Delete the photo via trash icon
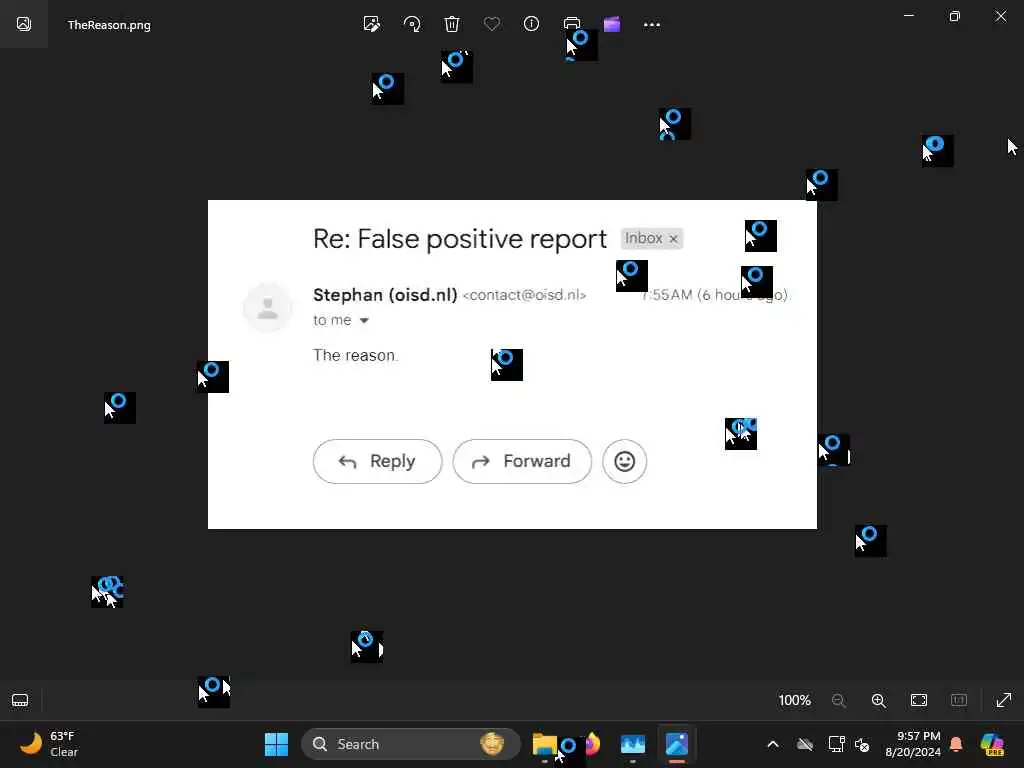 (452, 25)
